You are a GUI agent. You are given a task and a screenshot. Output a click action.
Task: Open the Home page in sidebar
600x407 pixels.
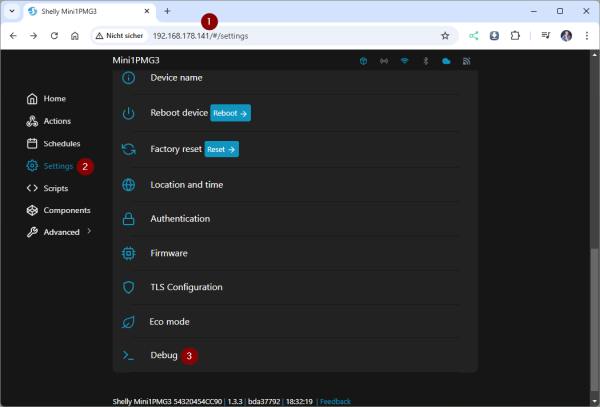[46, 99]
